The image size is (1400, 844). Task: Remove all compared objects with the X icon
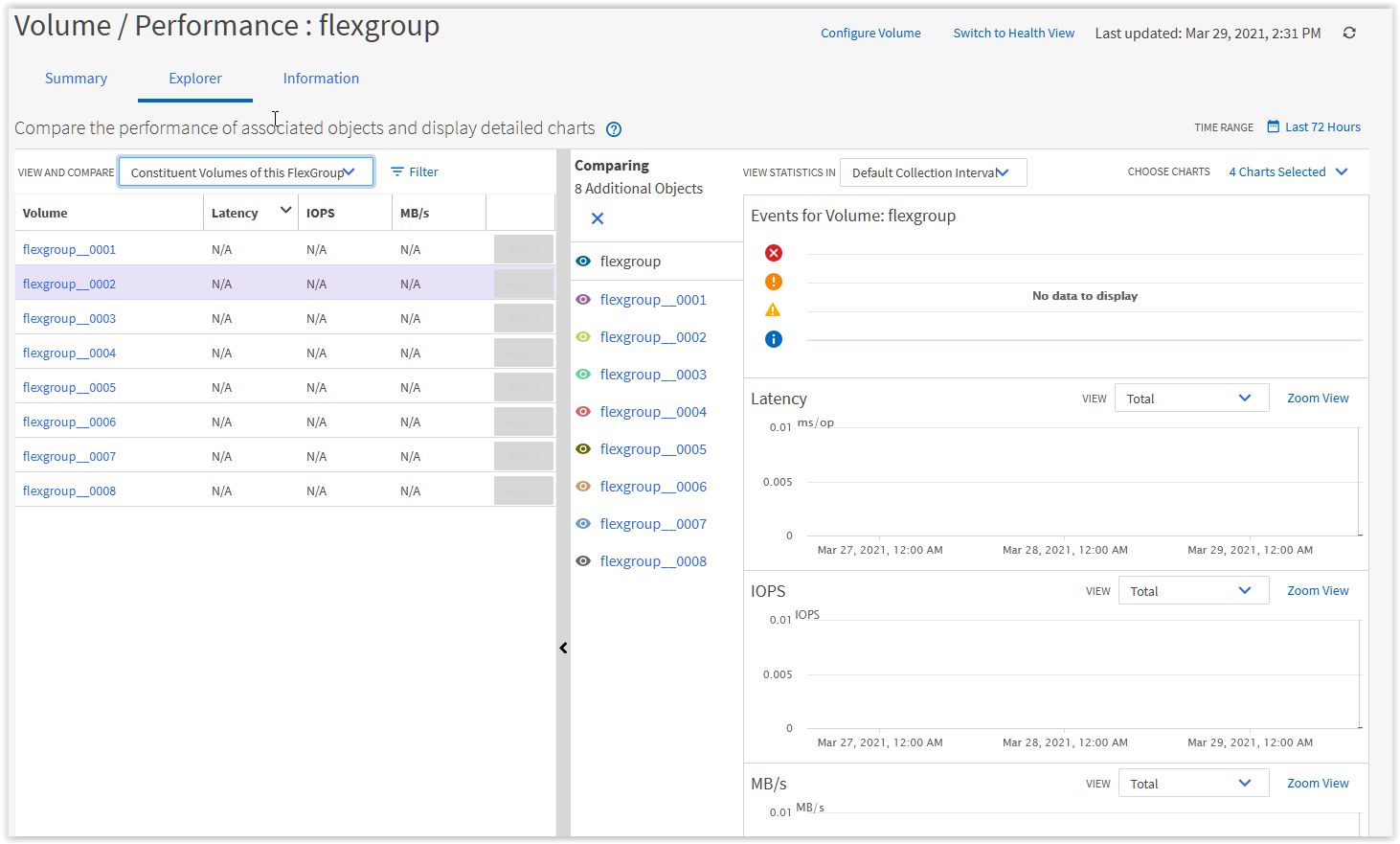[598, 218]
